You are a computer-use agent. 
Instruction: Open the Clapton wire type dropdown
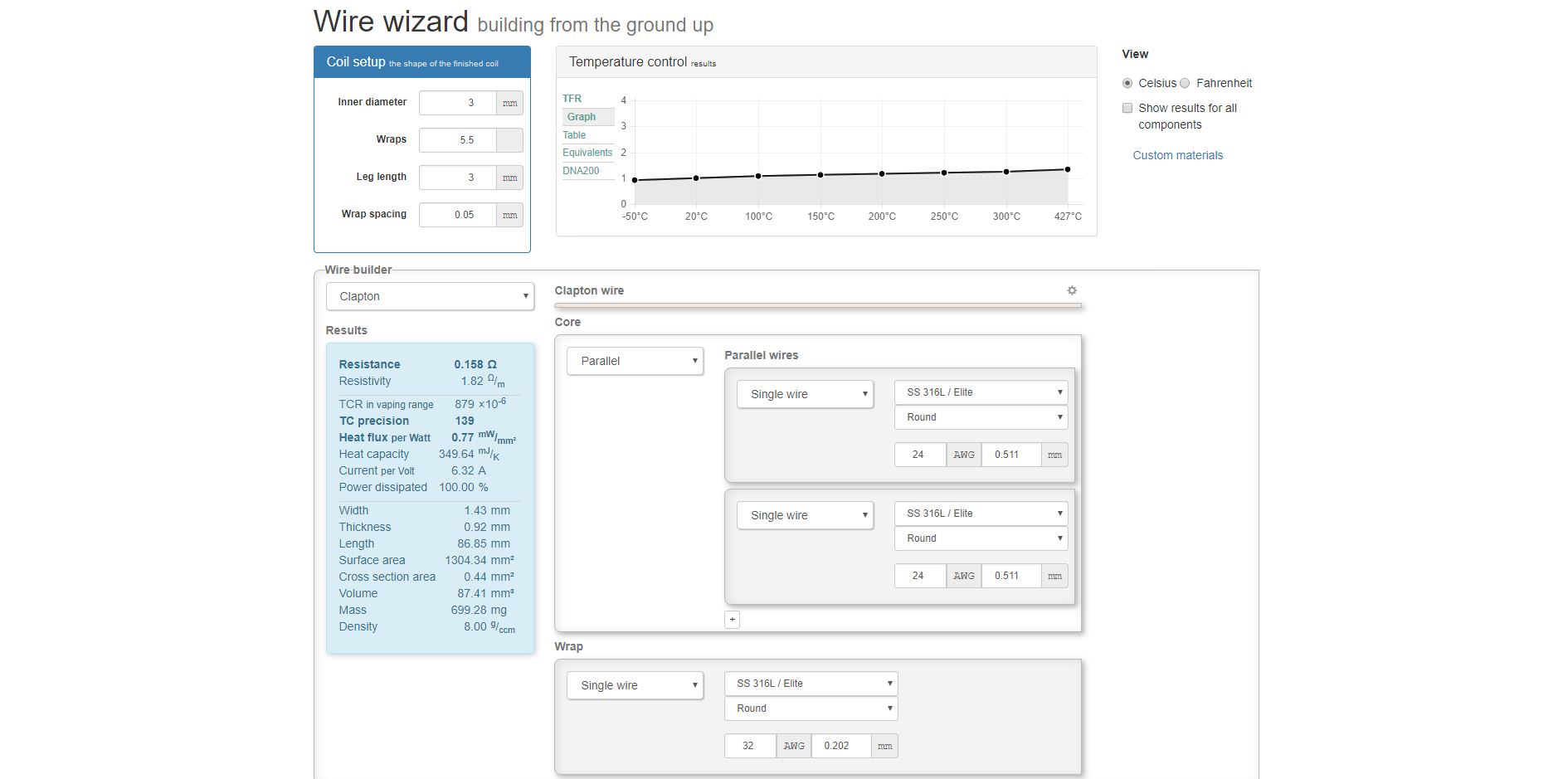pyautogui.click(x=430, y=296)
